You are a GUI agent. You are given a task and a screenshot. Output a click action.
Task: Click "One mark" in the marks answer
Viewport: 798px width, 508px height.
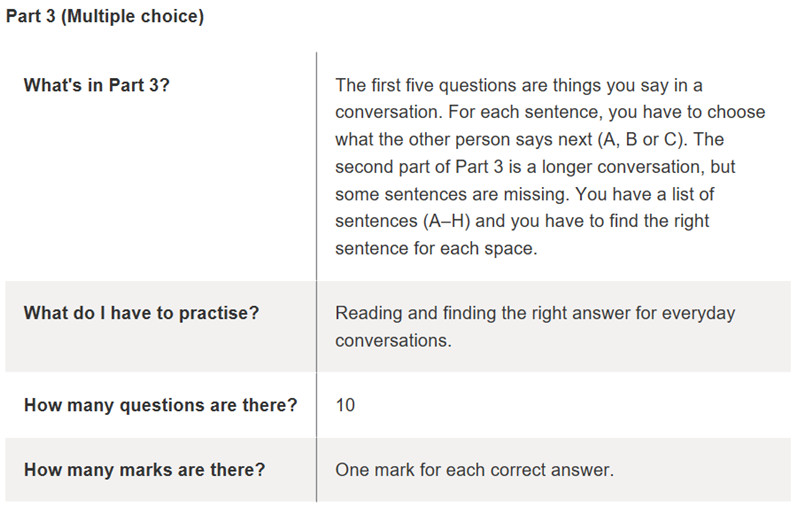372,469
